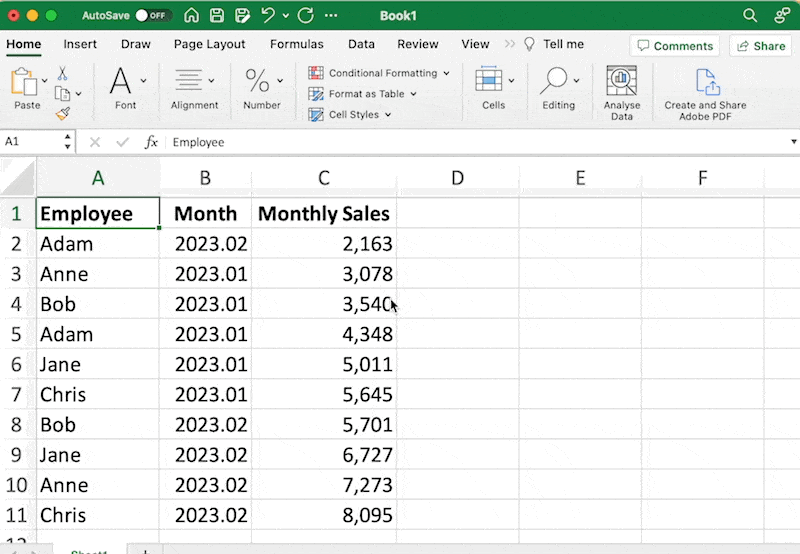
Task: Open the Cells group button
Action: click(494, 88)
